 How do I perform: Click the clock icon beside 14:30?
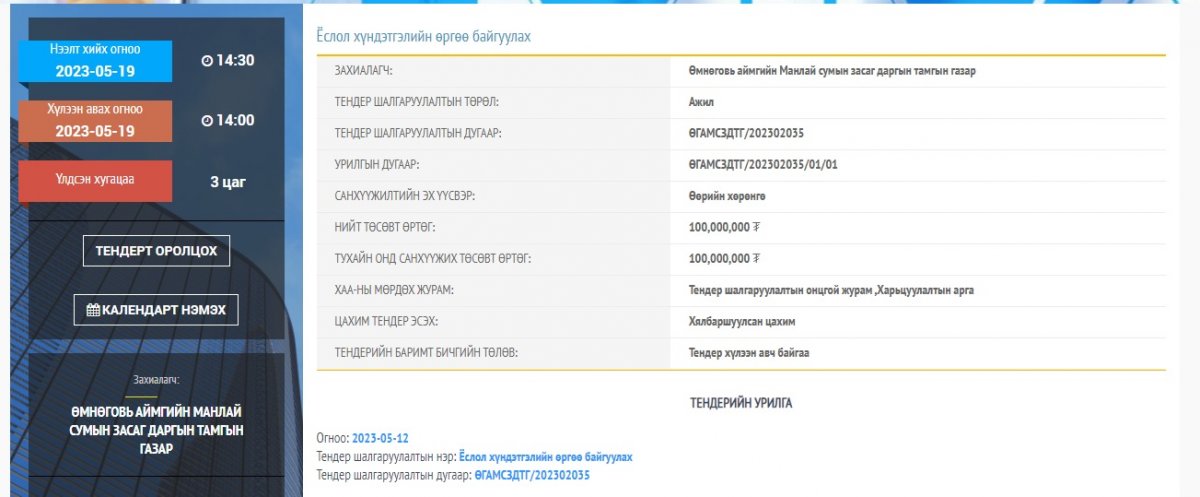point(207,61)
